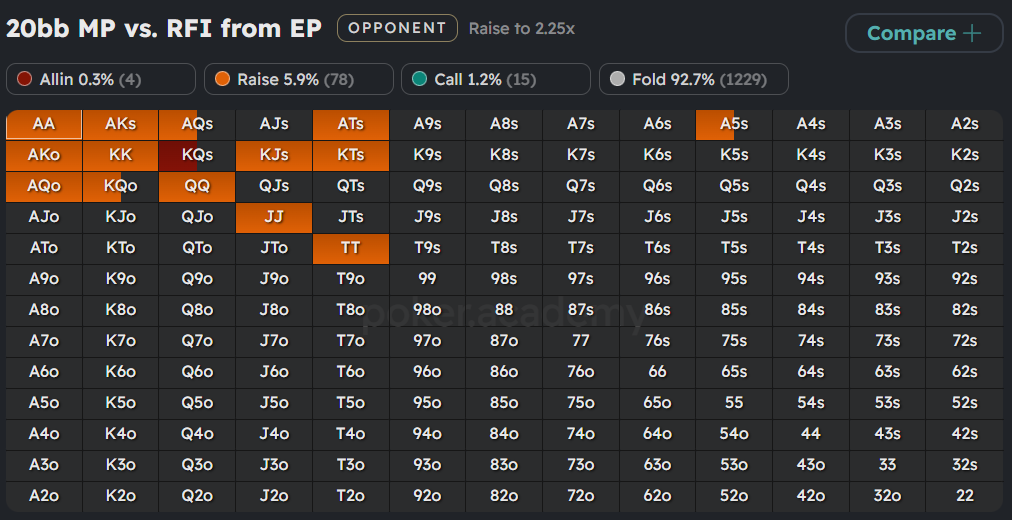The height and width of the screenshot is (520, 1012).
Task: Click the Compare plus button
Action: 923,33
